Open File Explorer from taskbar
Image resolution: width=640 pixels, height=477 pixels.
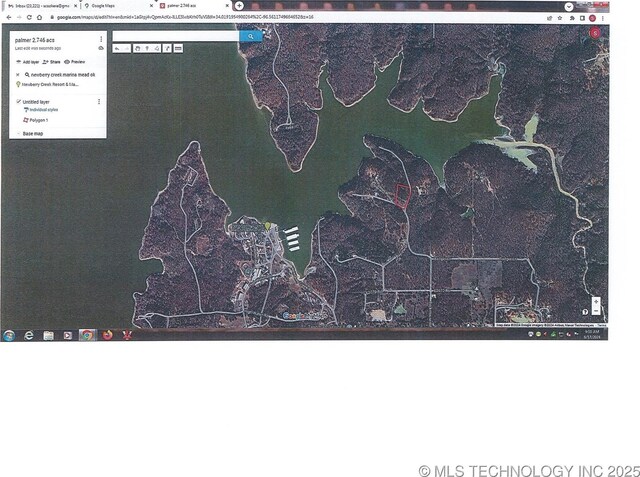[x=48, y=335]
